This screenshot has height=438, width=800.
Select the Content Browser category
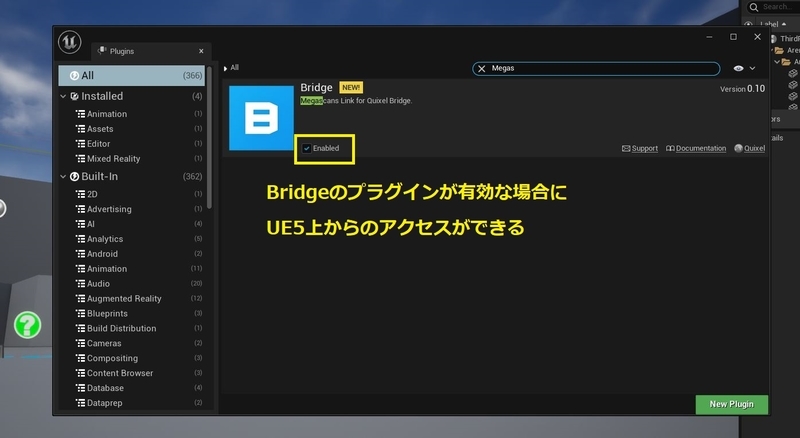[133, 373]
